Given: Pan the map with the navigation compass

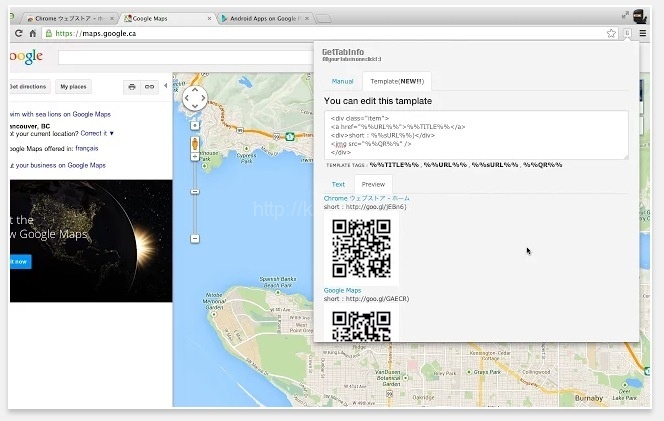Looking at the screenshot, I should point(195,98).
